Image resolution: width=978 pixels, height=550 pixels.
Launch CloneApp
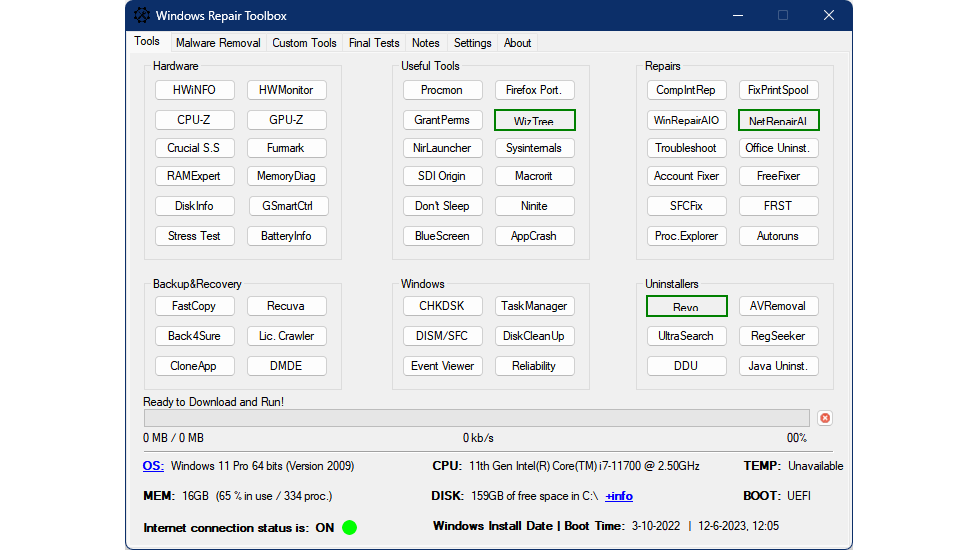(195, 365)
